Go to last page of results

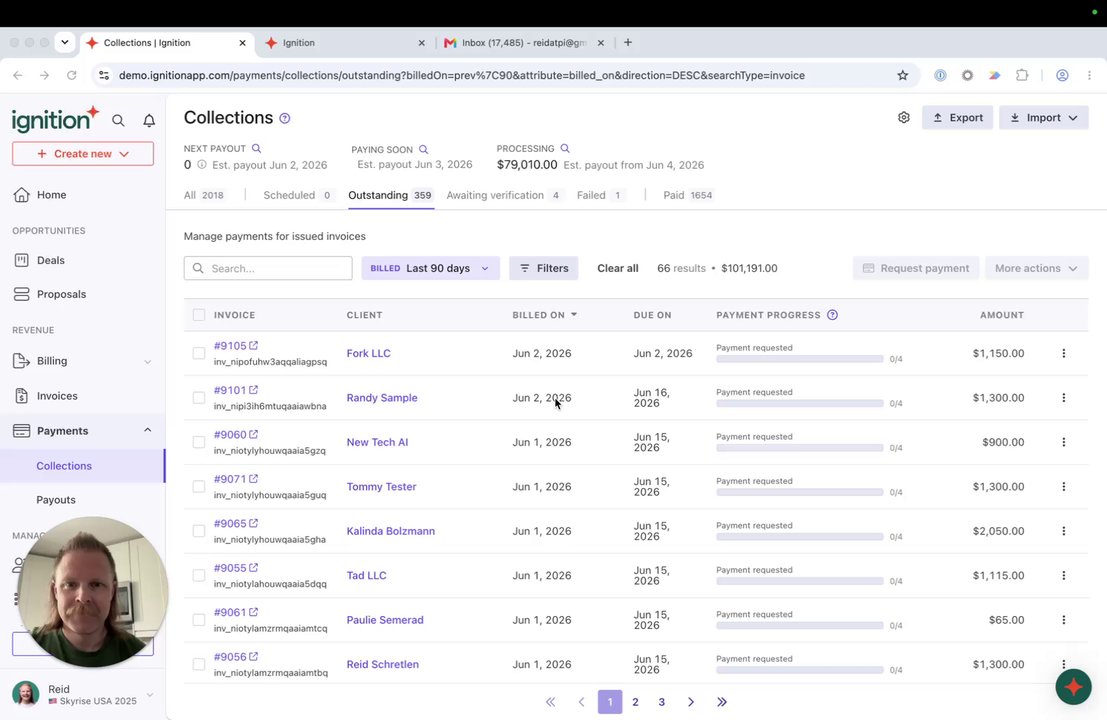[x=722, y=702]
